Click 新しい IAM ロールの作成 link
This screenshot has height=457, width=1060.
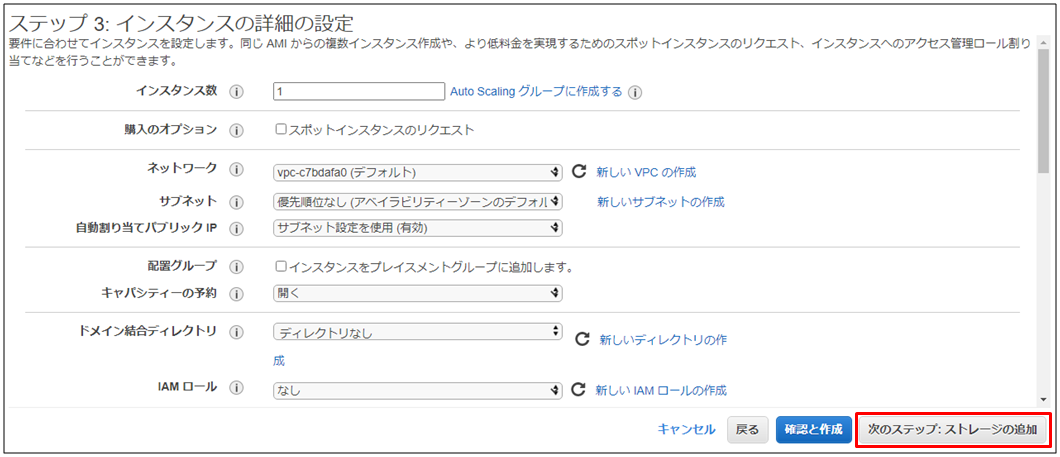[x=660, y=390]
